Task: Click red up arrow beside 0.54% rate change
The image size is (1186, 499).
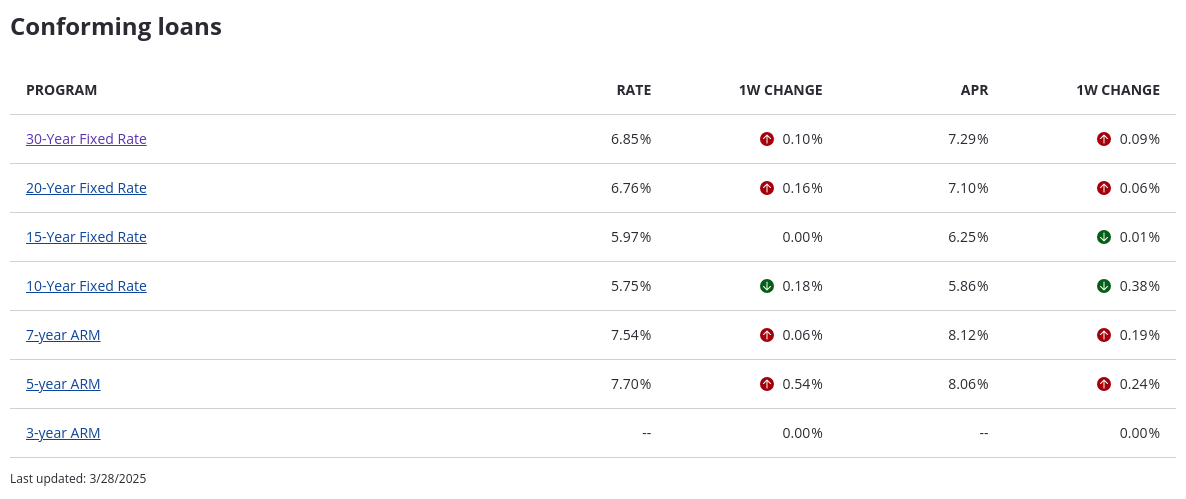Action: [x=767, y=384]
